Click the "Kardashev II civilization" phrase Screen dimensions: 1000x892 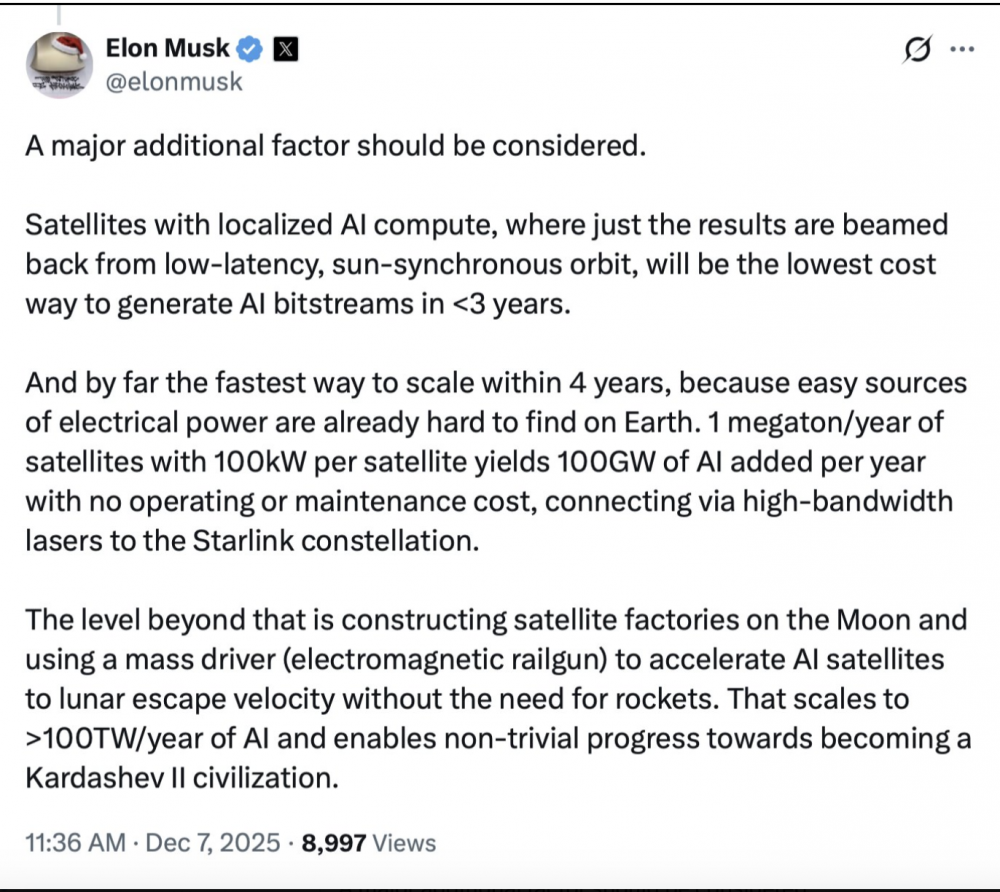coord(182,778)
